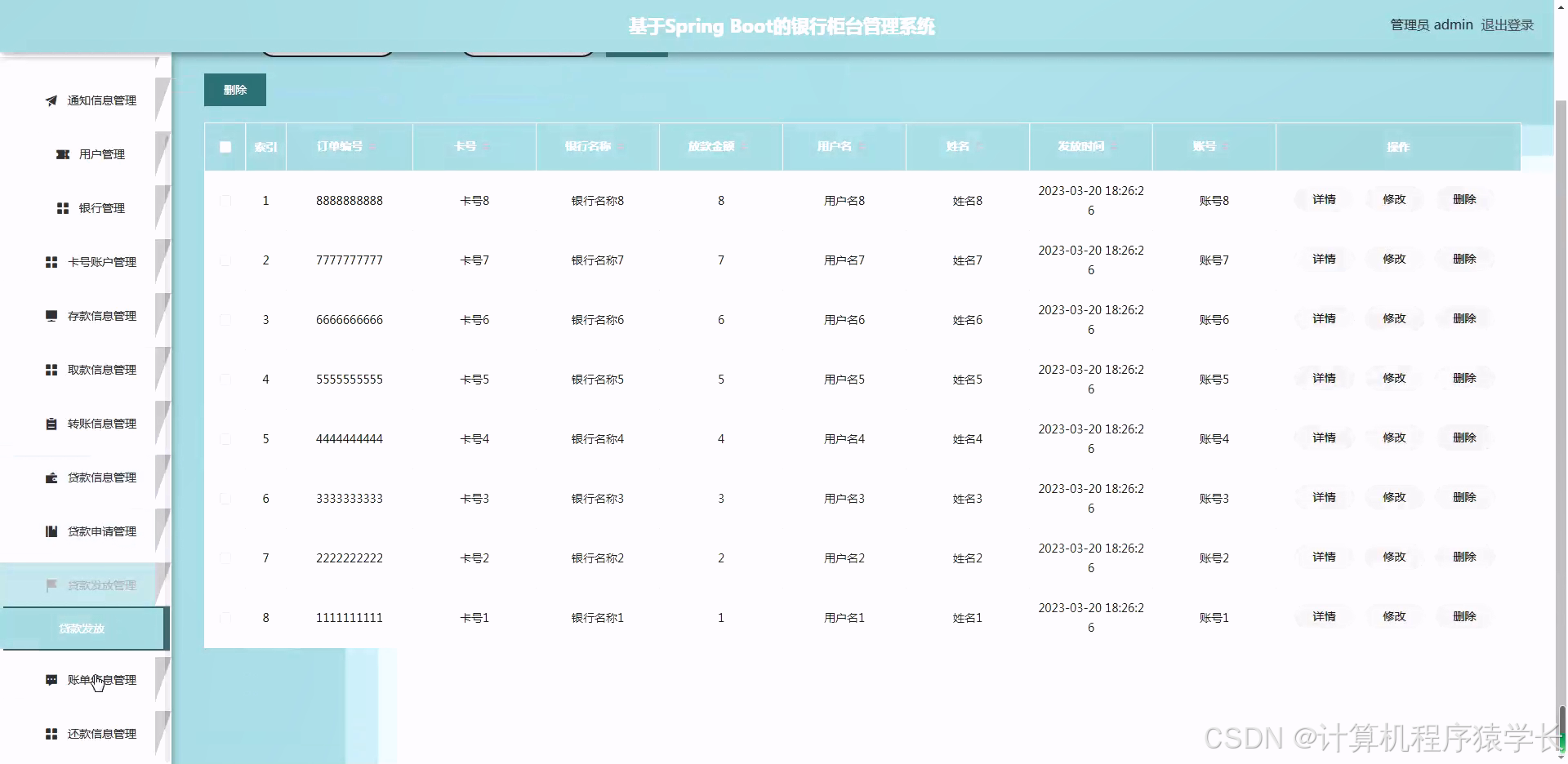Select the 卡号账户管理 icon
Image resolution: width=1568 pixels, height=764 pixels.
(51, 261)
